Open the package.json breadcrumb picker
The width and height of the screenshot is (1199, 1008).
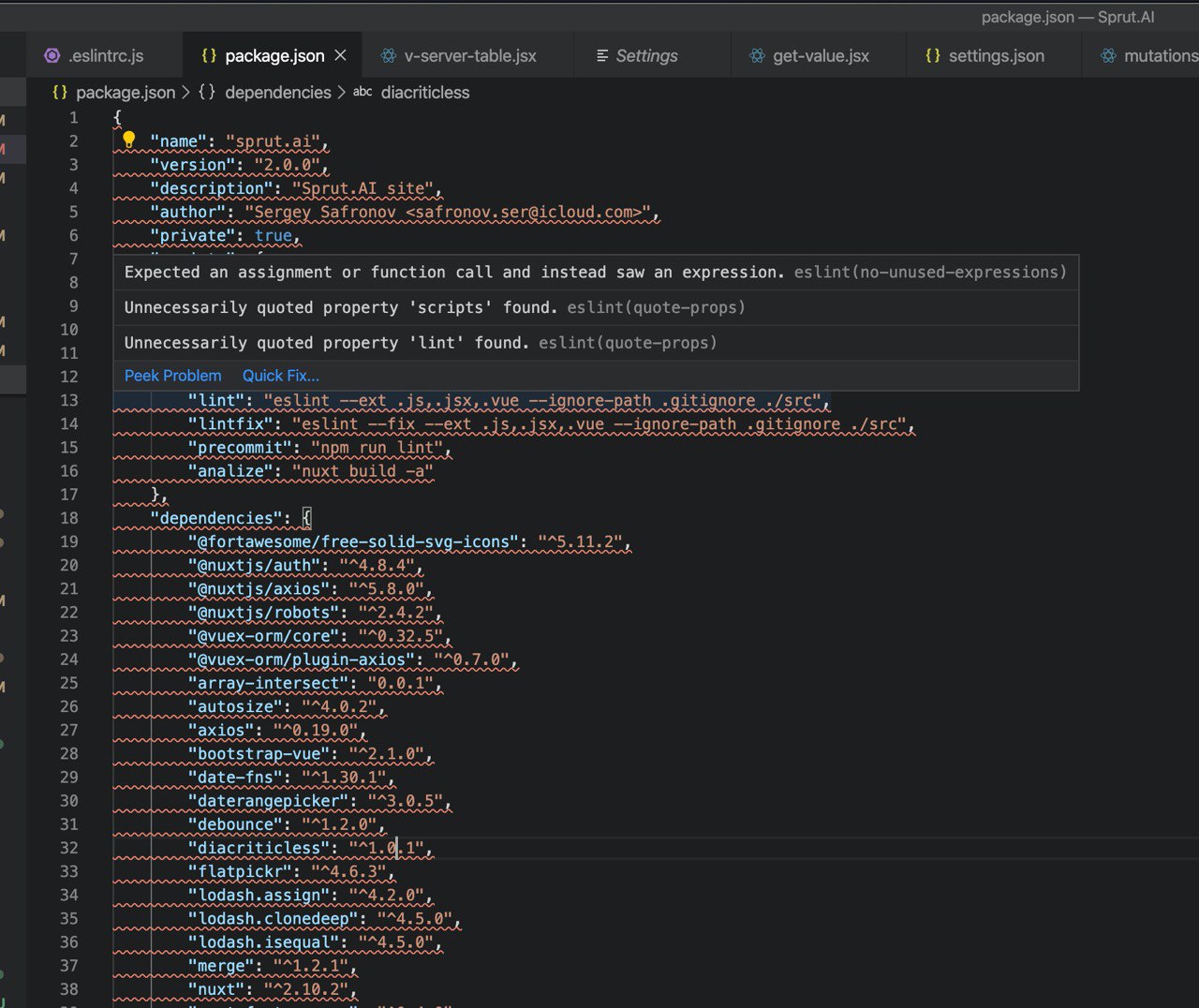(126, 93)
